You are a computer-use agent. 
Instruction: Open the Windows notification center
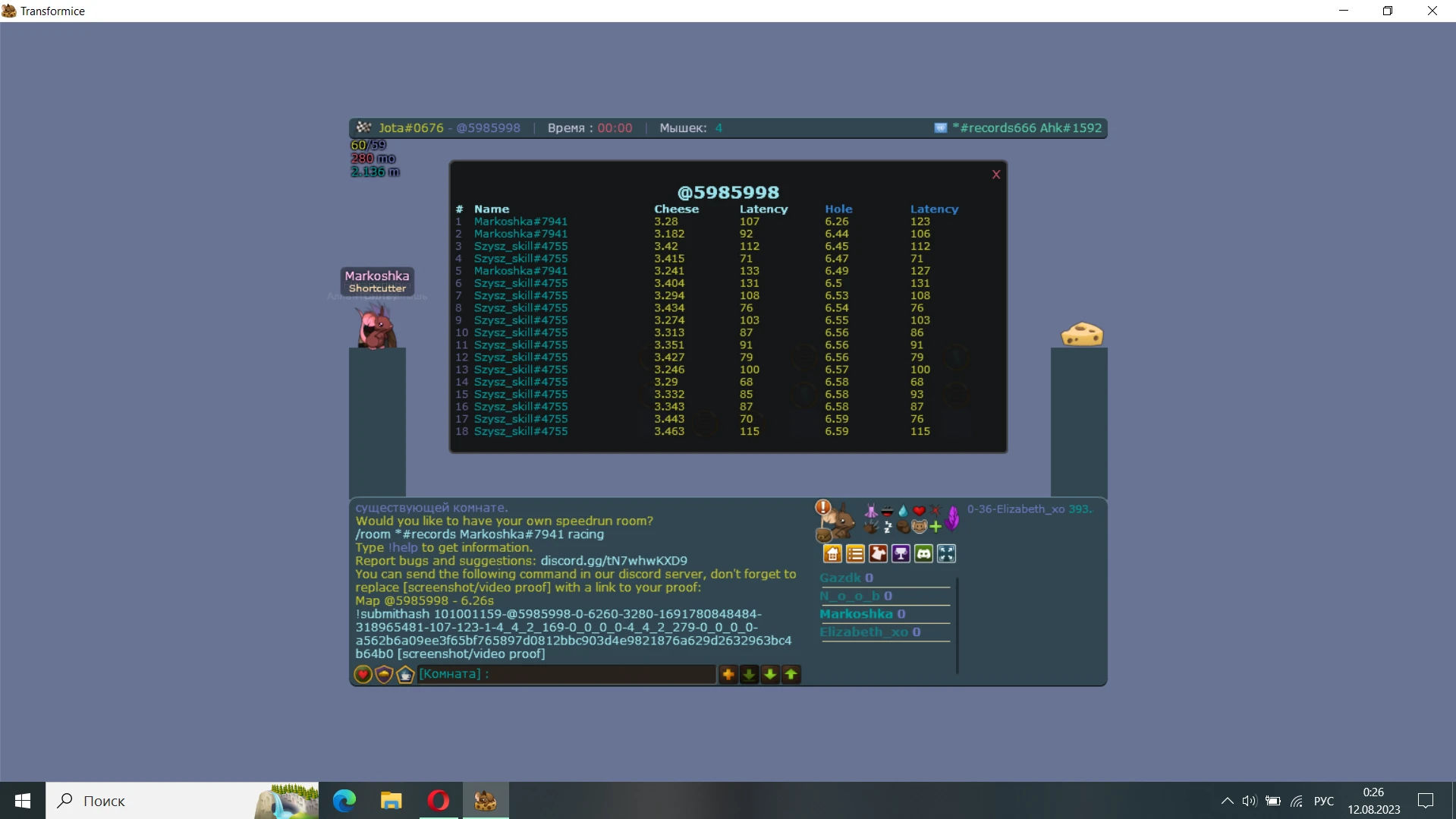1426,801
